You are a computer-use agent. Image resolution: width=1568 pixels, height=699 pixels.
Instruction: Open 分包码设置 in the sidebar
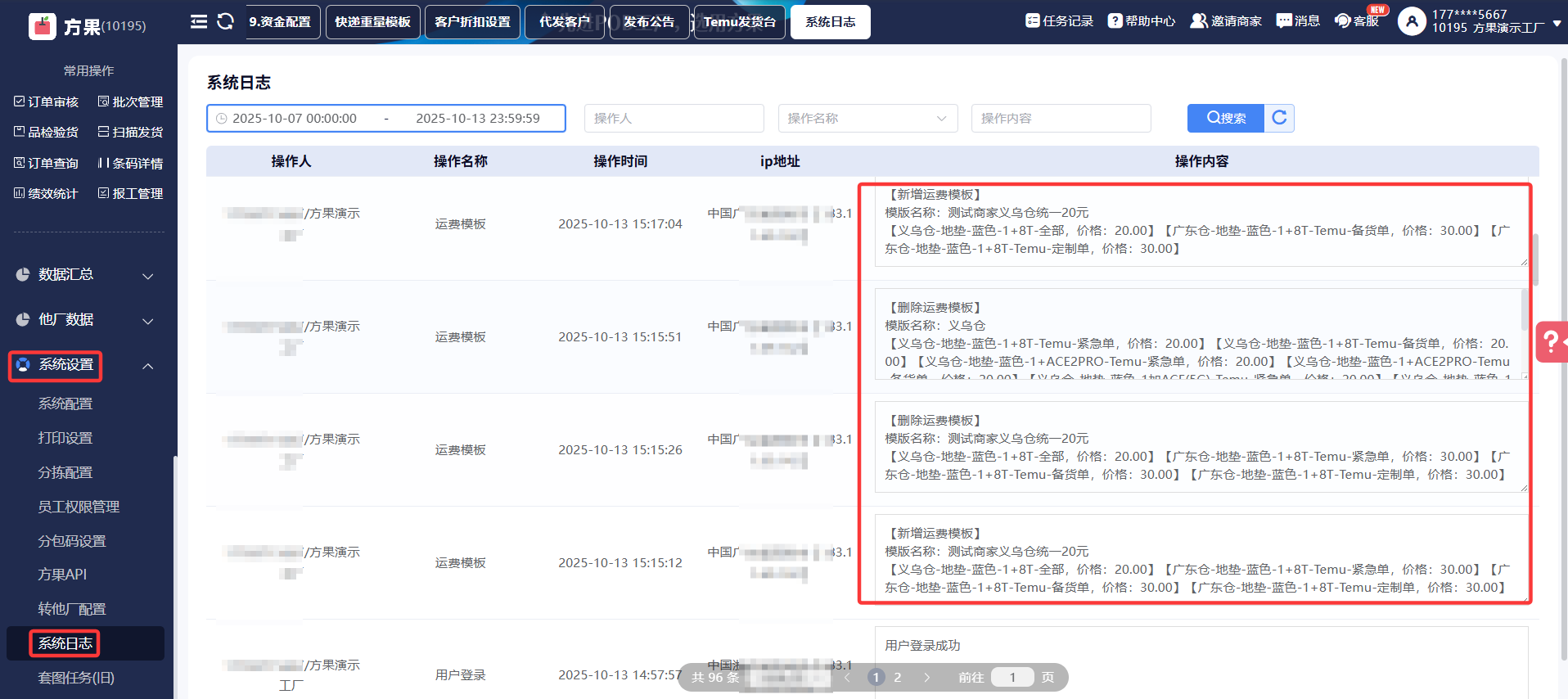72,541
